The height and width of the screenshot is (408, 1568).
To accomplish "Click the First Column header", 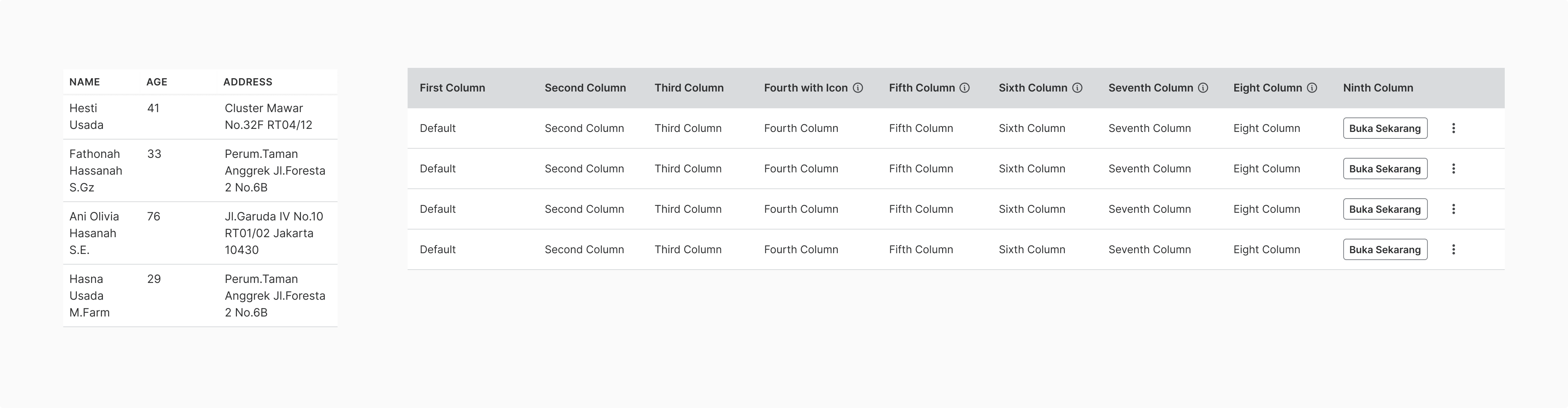I will point(452,88).
